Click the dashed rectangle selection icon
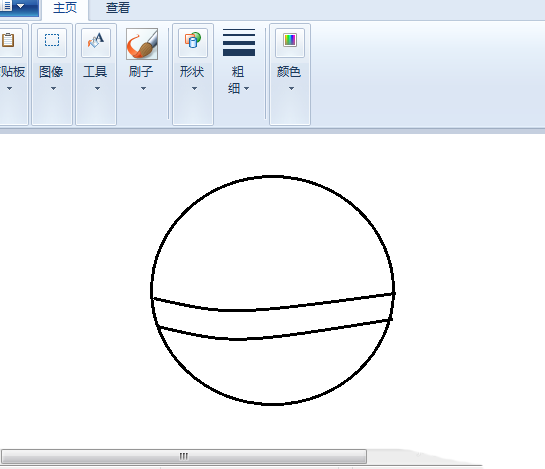This screenshot has width=545, height=469. click(x=52, y=40)
